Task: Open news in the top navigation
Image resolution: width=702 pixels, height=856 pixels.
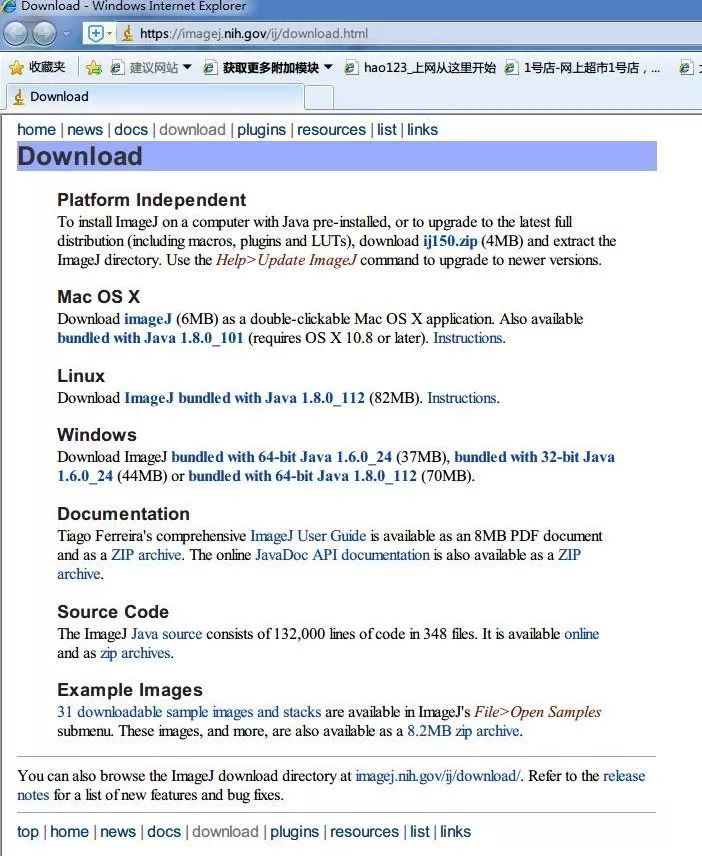Action: (85, 130)
